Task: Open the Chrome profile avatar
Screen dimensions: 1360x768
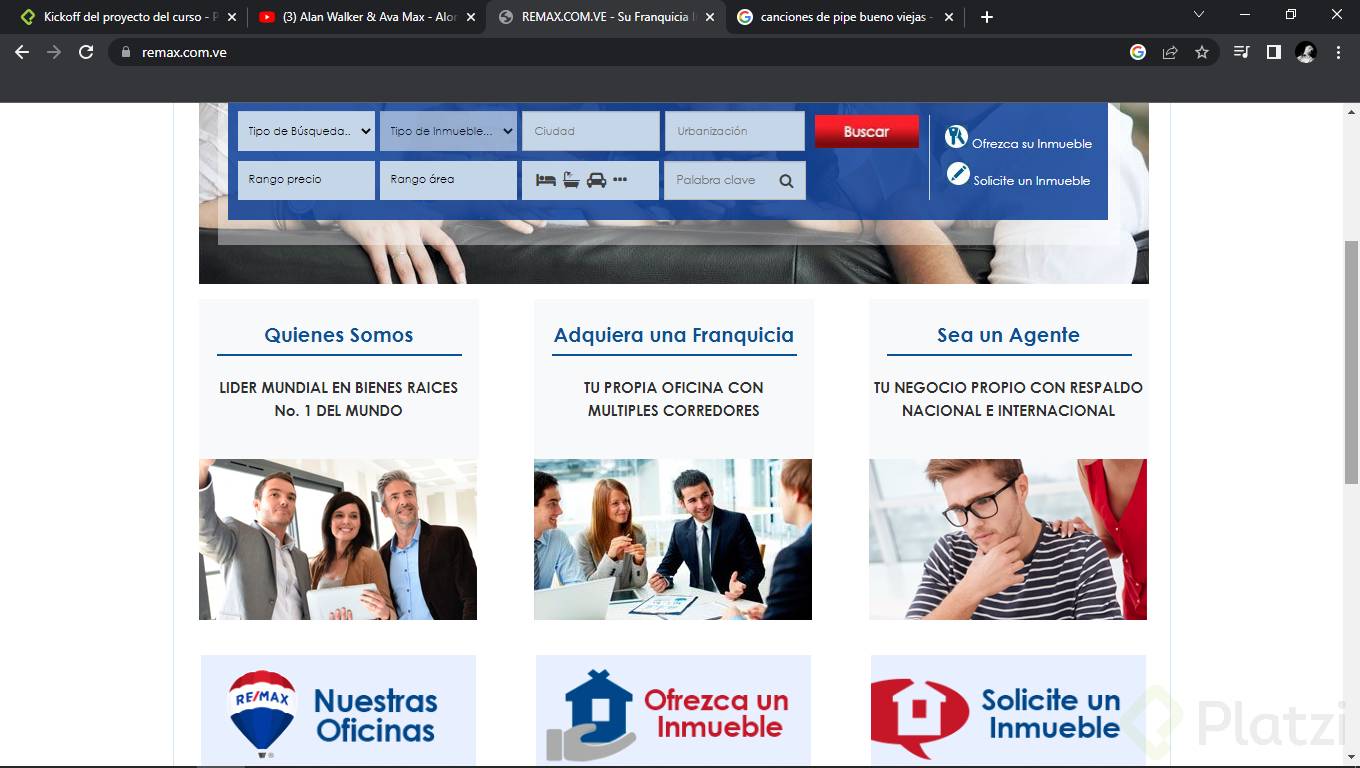Action: 1306,52
